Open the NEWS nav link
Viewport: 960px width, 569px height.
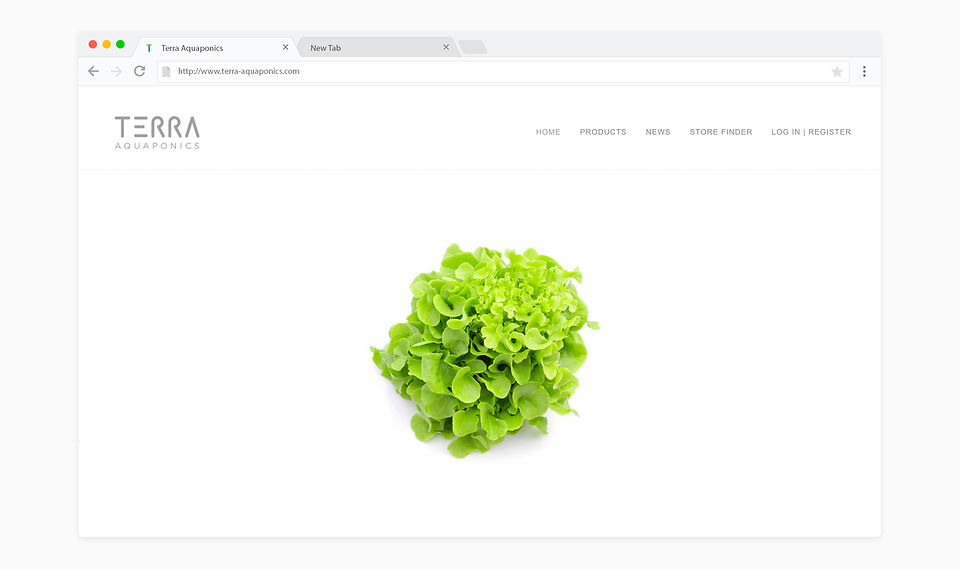658,132
